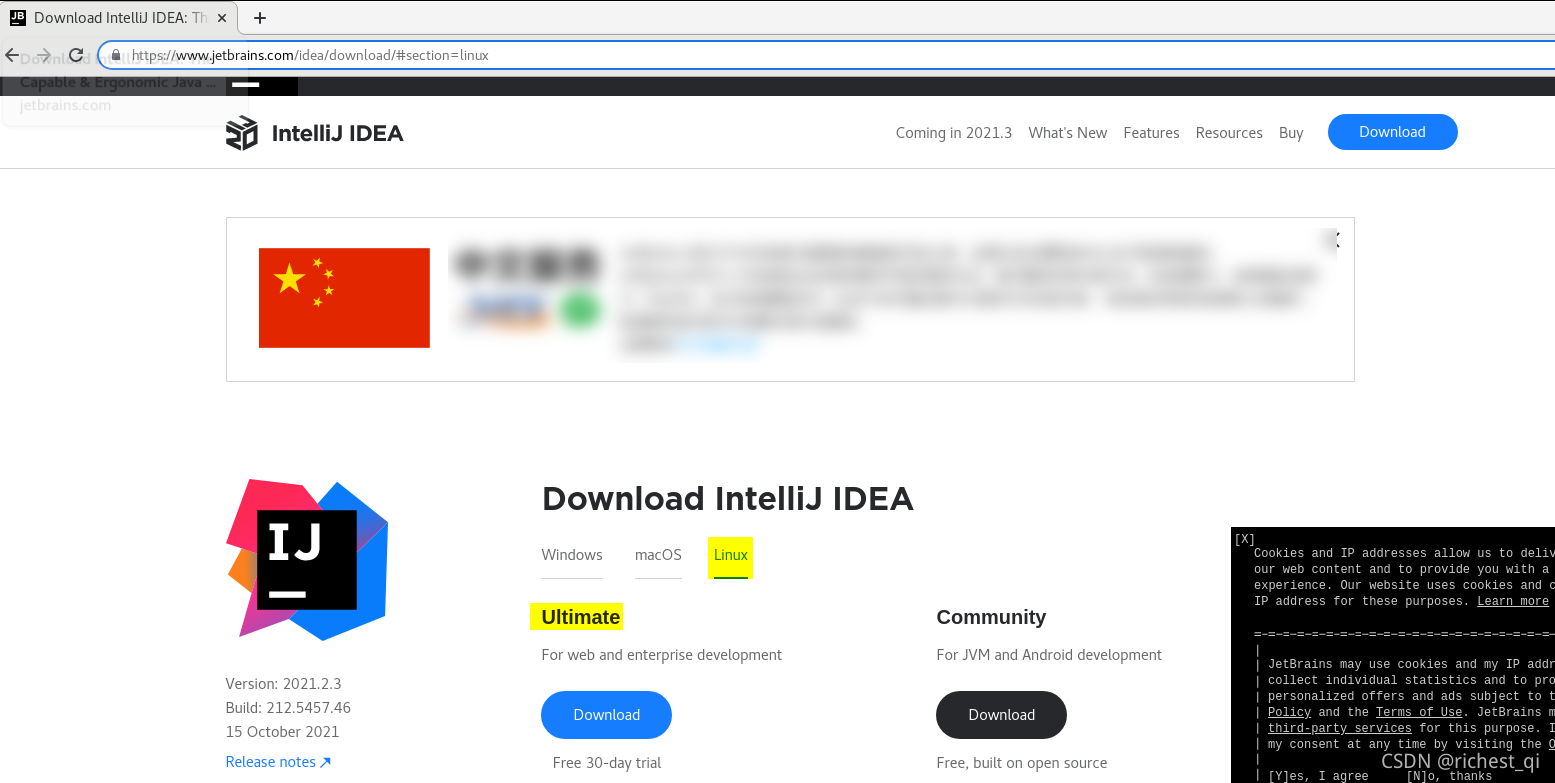Open the Terms of Use link
This screenshot has width=1555, height=783.
[x=1419, y=712]
